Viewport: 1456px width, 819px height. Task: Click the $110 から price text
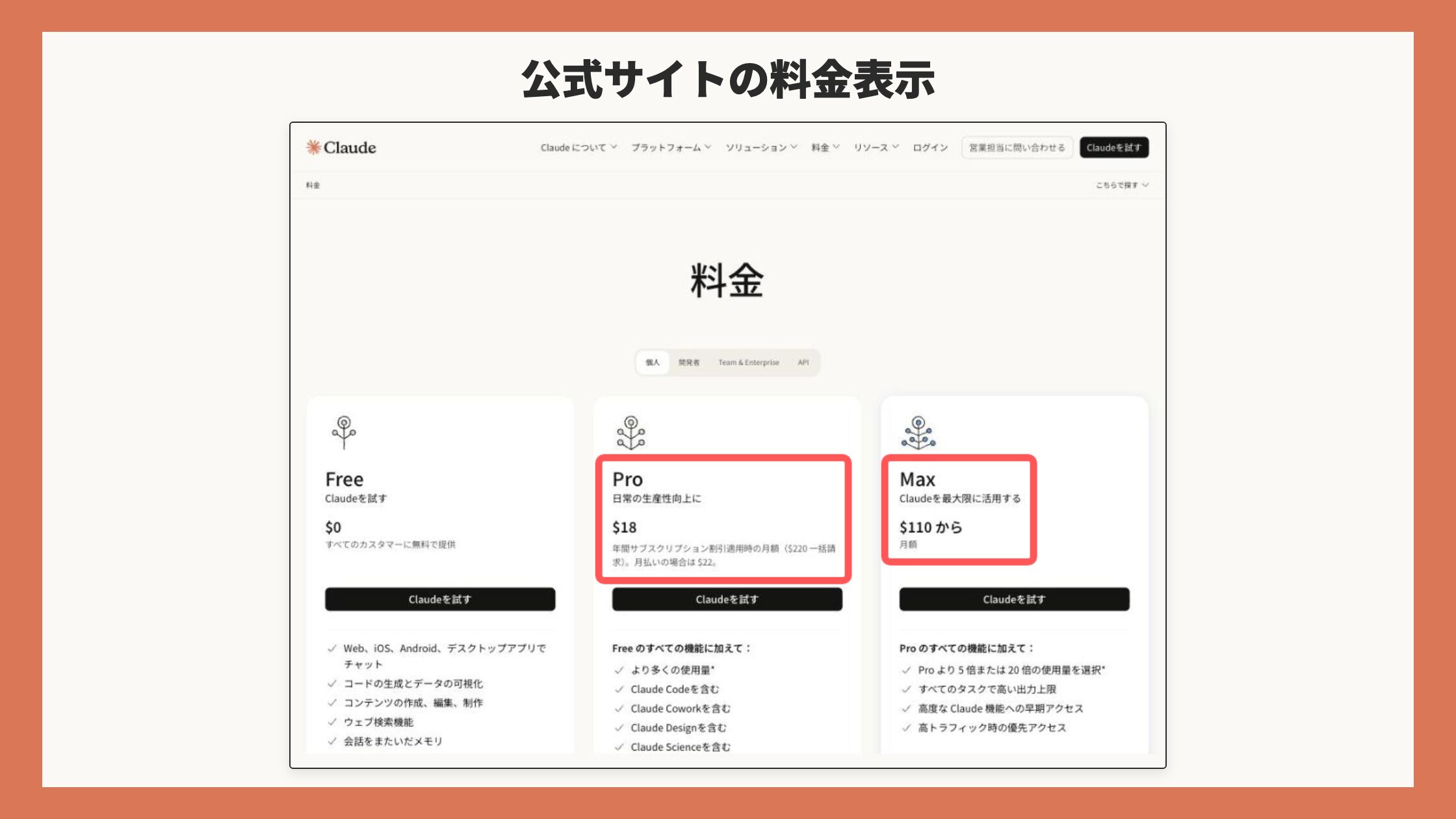coord(931,527)
